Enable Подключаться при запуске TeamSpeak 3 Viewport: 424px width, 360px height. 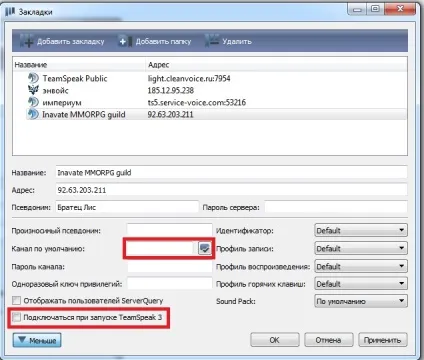pyautogui.click(x=16, y=317)
